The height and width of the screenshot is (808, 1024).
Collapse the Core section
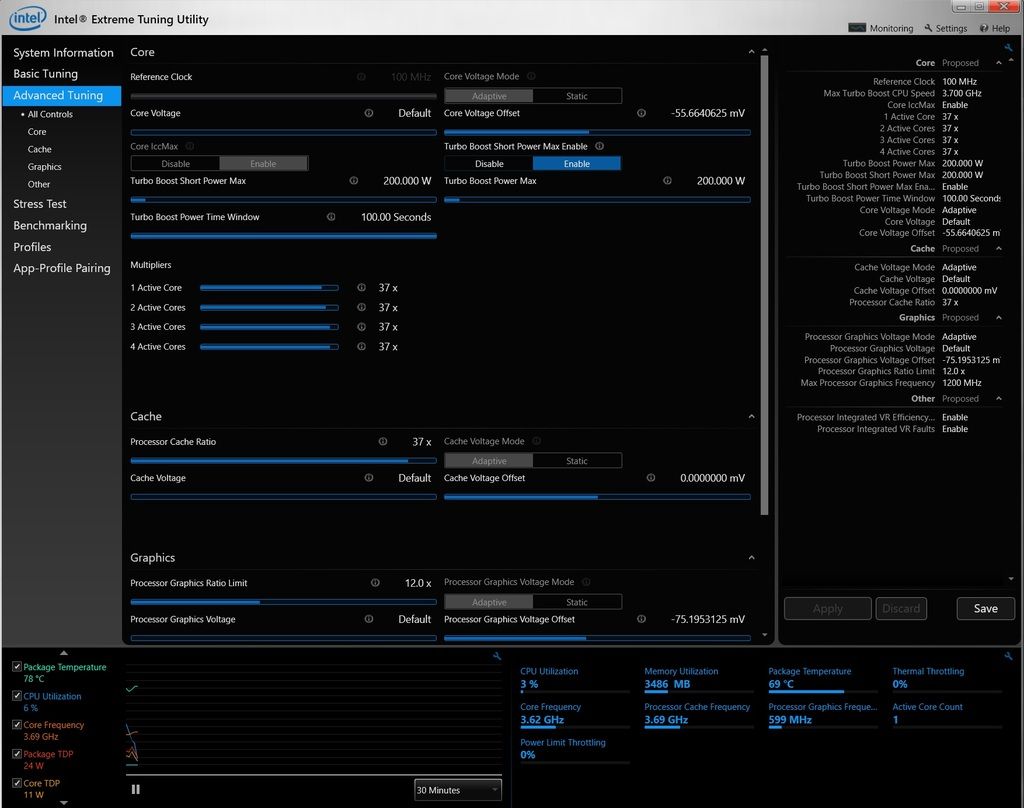pyautogui.click(x=751, y=52)
